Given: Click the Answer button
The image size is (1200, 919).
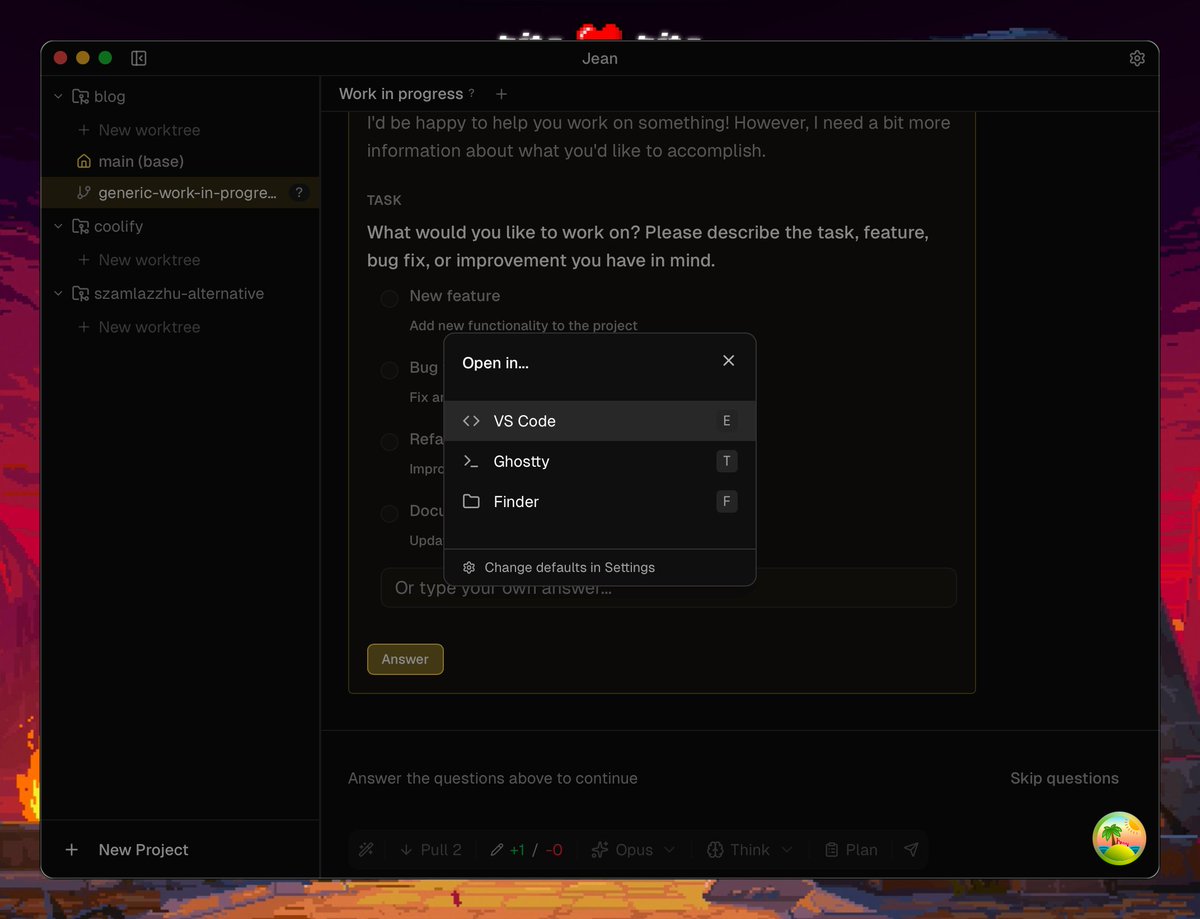Looking at the screenshot, I should click(x=405, y=659).
